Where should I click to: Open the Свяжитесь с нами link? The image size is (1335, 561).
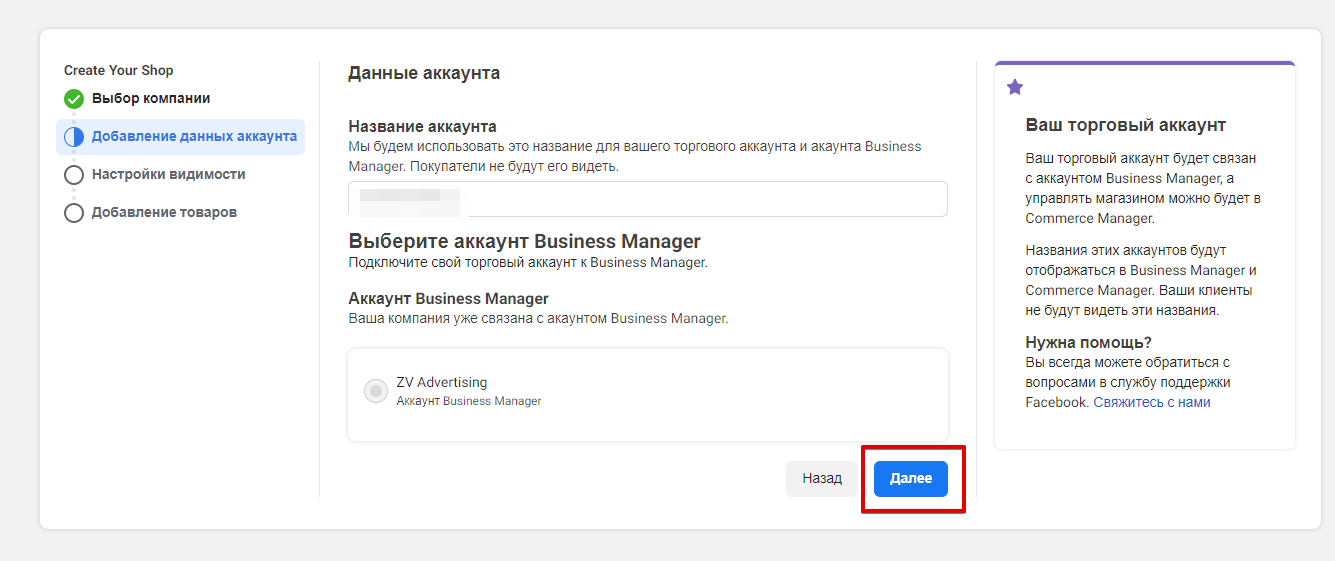coord(1151,402)
